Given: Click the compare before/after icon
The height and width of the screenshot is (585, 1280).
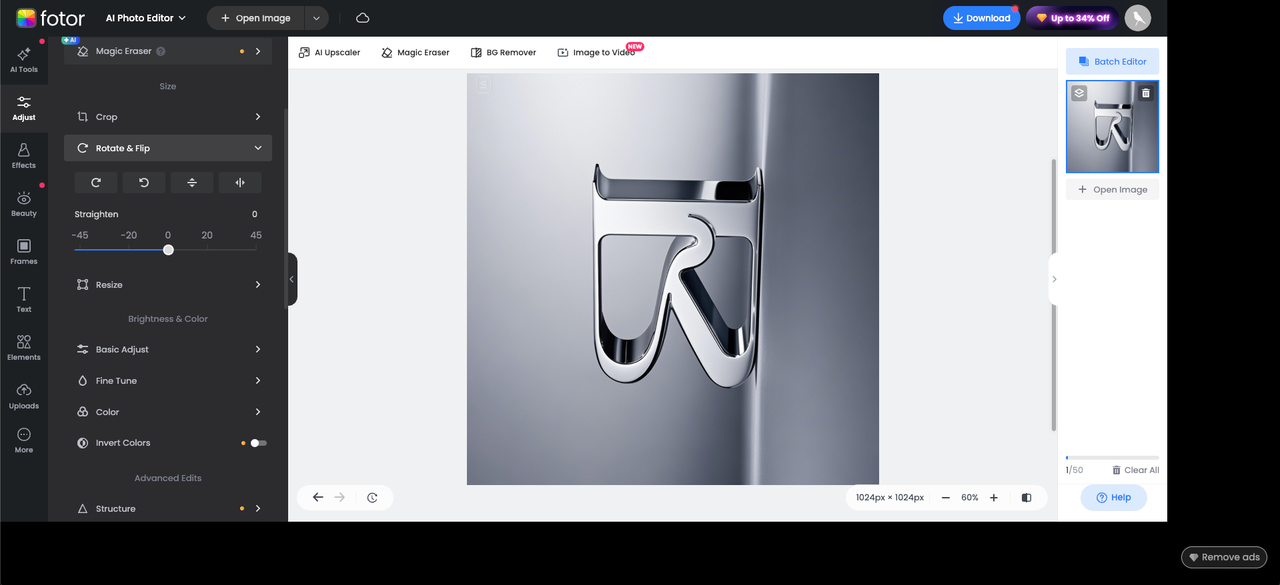Looking at the screenshot, I should click(x=1027, y=497).
